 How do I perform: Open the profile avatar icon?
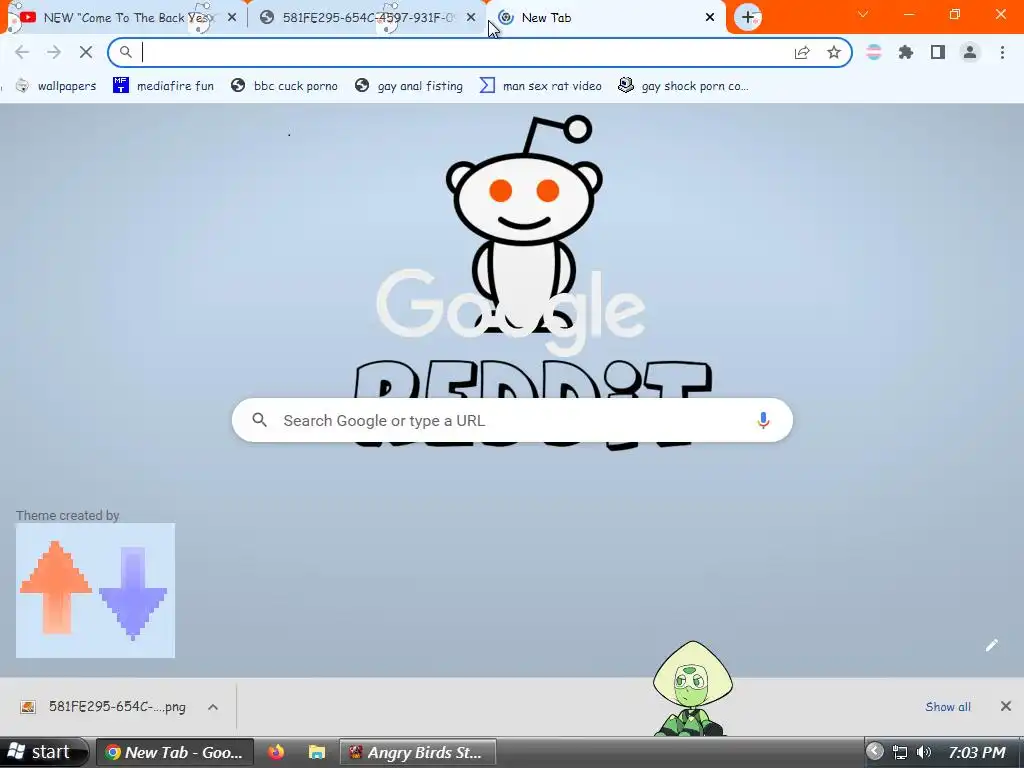tap(970, 52)
